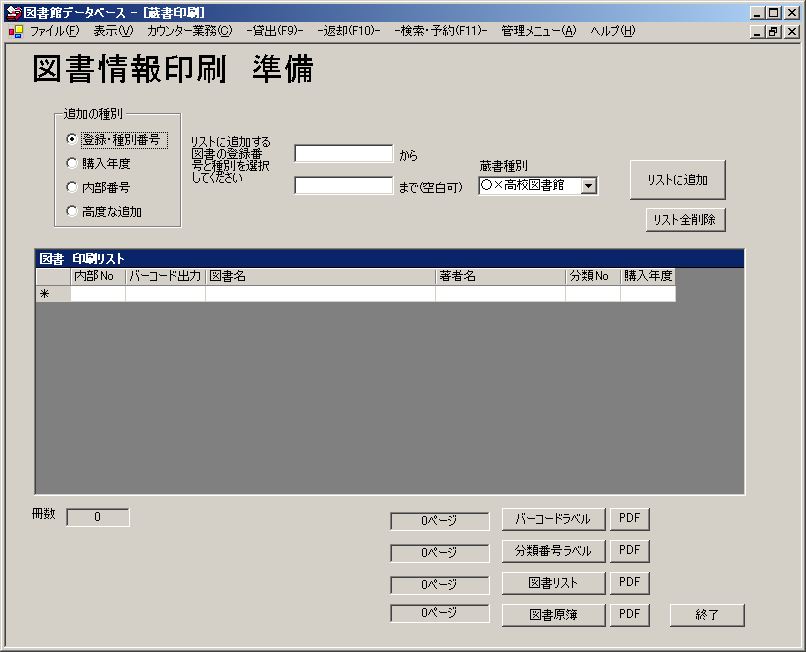Click the 購入年度 column header
Viewport: 806px width, 652px height.
[x=648, y=277]
